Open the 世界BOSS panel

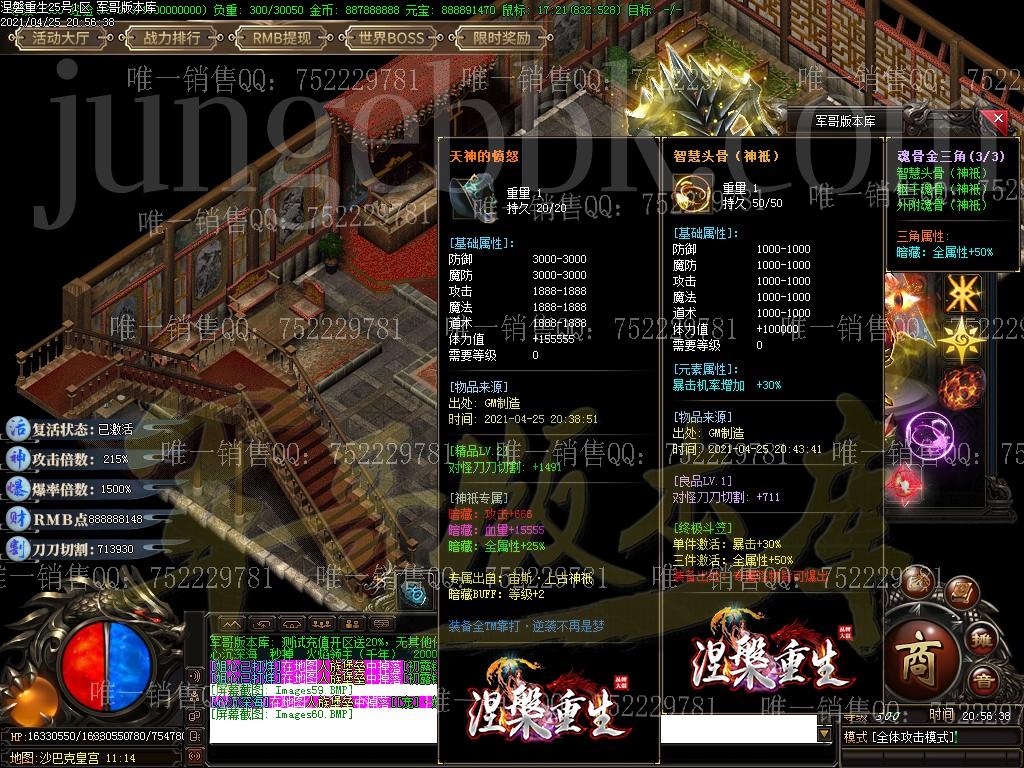[x=391, y=39]
